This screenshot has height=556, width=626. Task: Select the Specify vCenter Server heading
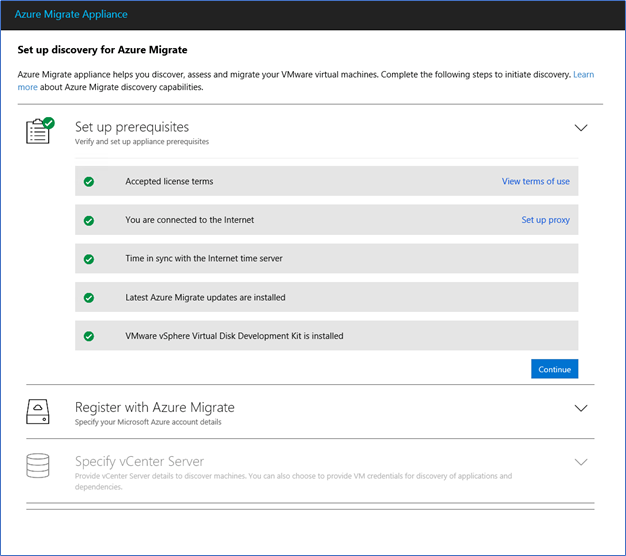pyautogui.click(x=139, y=461)
